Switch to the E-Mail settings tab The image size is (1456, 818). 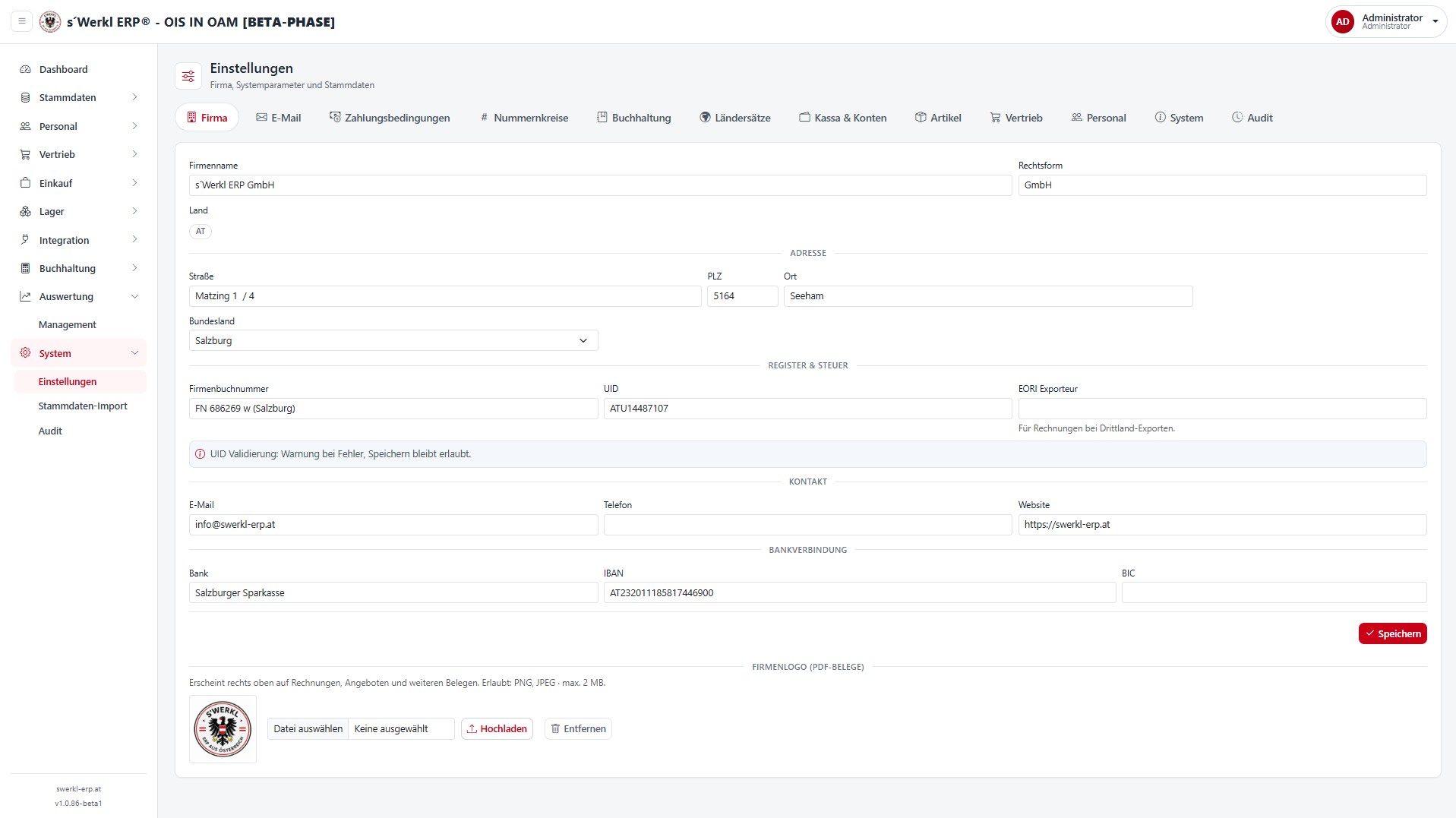click(279, 118)
